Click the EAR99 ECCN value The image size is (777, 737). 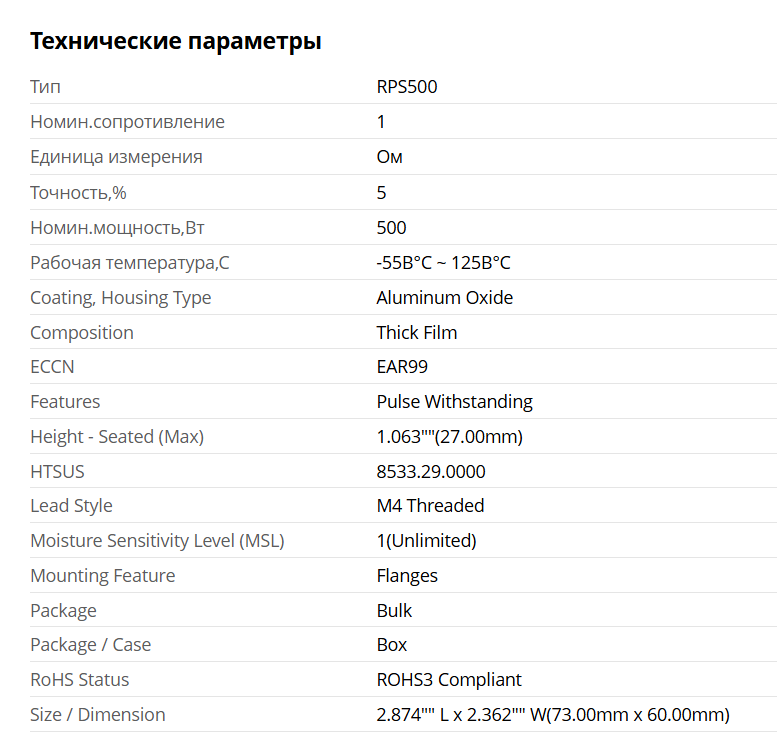point(402,367)
